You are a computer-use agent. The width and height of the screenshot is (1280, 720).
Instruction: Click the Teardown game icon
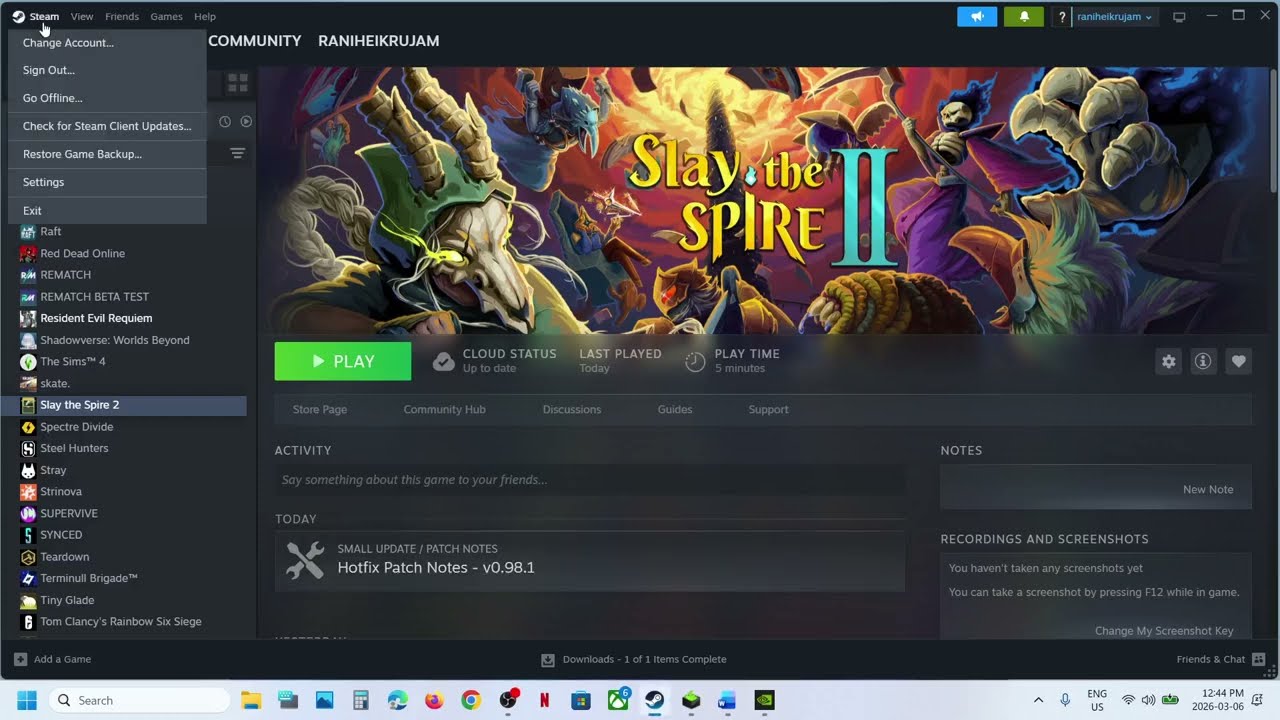[28, 557]
